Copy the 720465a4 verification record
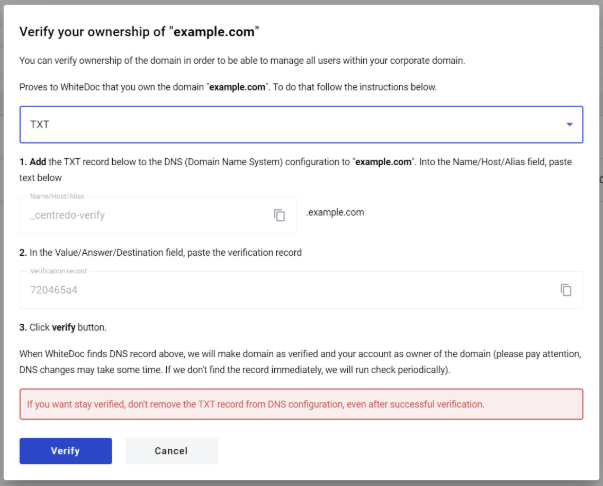Viewport: 603px width, 486px height. pos(566,290)
